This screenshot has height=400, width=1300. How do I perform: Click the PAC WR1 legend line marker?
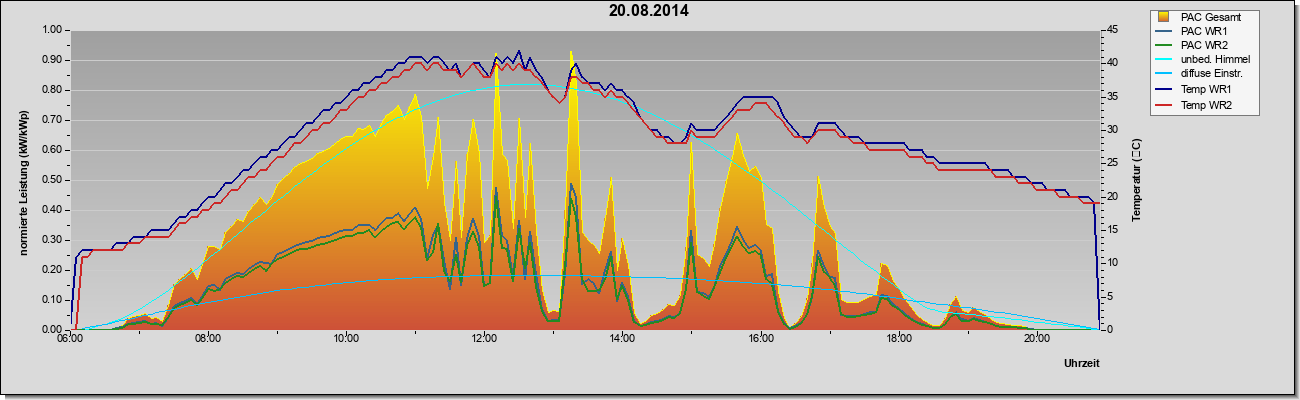(x=1164, y=31)
